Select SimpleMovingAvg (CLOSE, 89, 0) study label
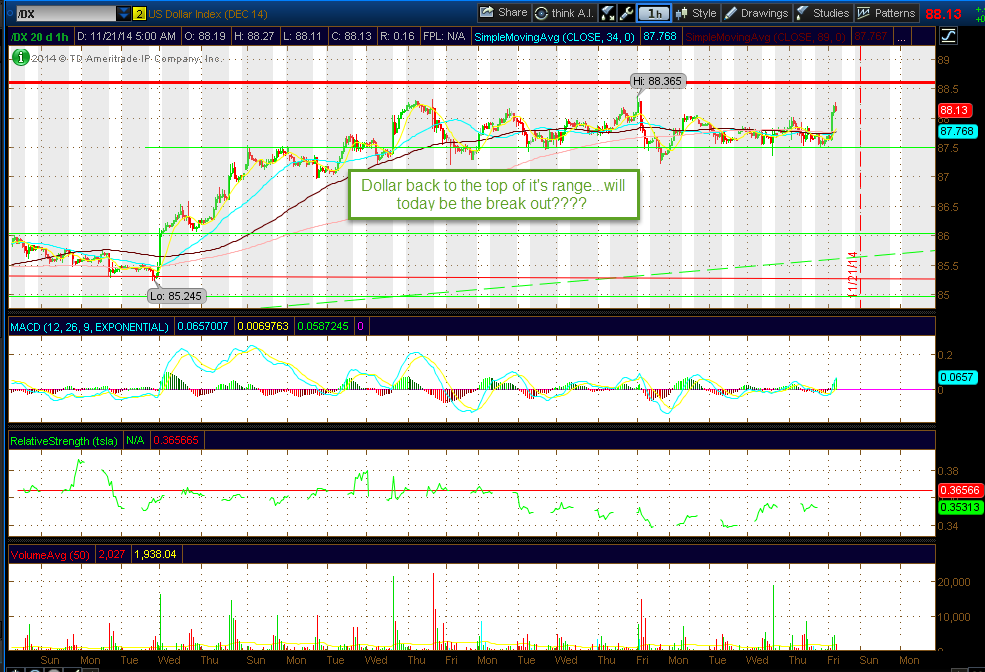The image size is (985, 672). coord(766,37)
